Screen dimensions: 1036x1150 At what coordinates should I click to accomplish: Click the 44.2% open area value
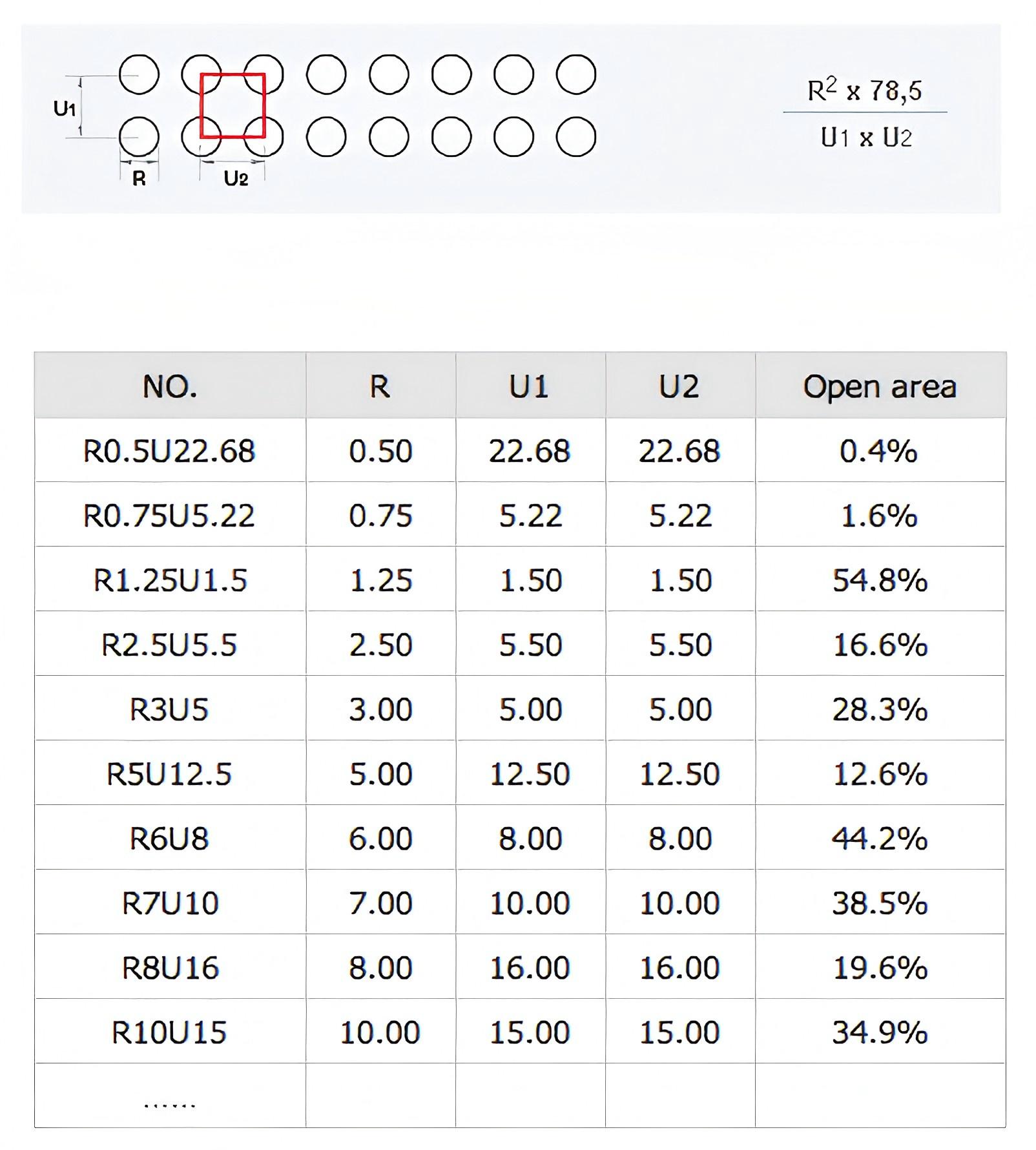click(x=880, y=839)
